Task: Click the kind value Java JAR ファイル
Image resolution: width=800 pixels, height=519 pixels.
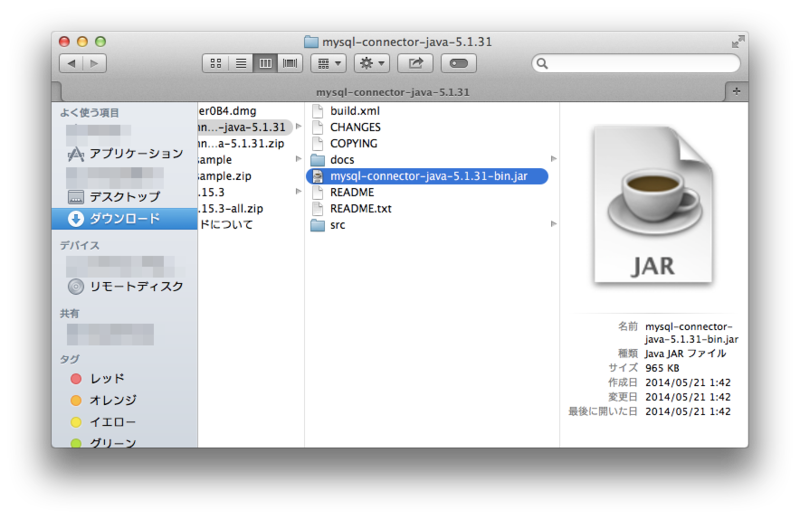Action: [x=685, y=354]
